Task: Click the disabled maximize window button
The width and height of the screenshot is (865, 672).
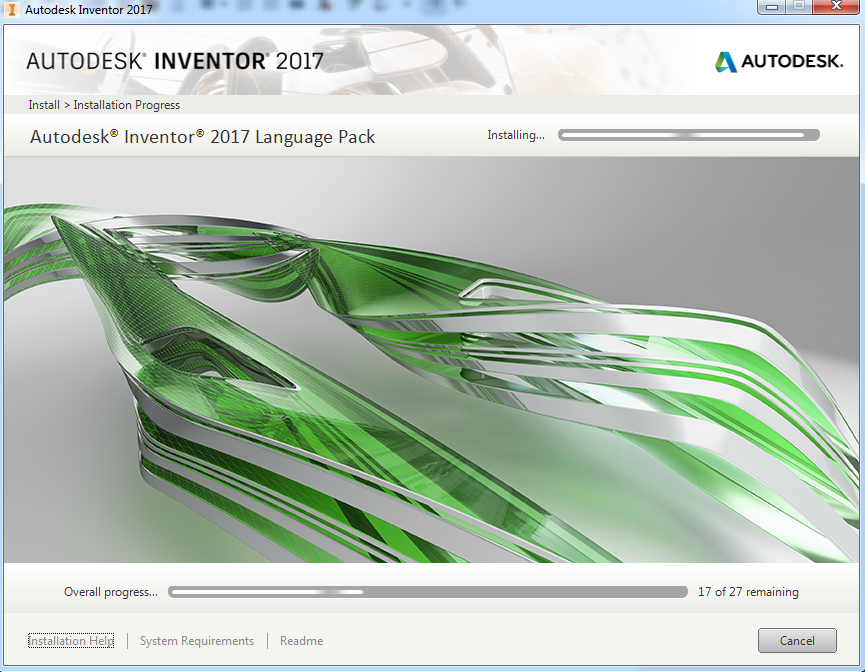Action: click(x=799, y=7)
